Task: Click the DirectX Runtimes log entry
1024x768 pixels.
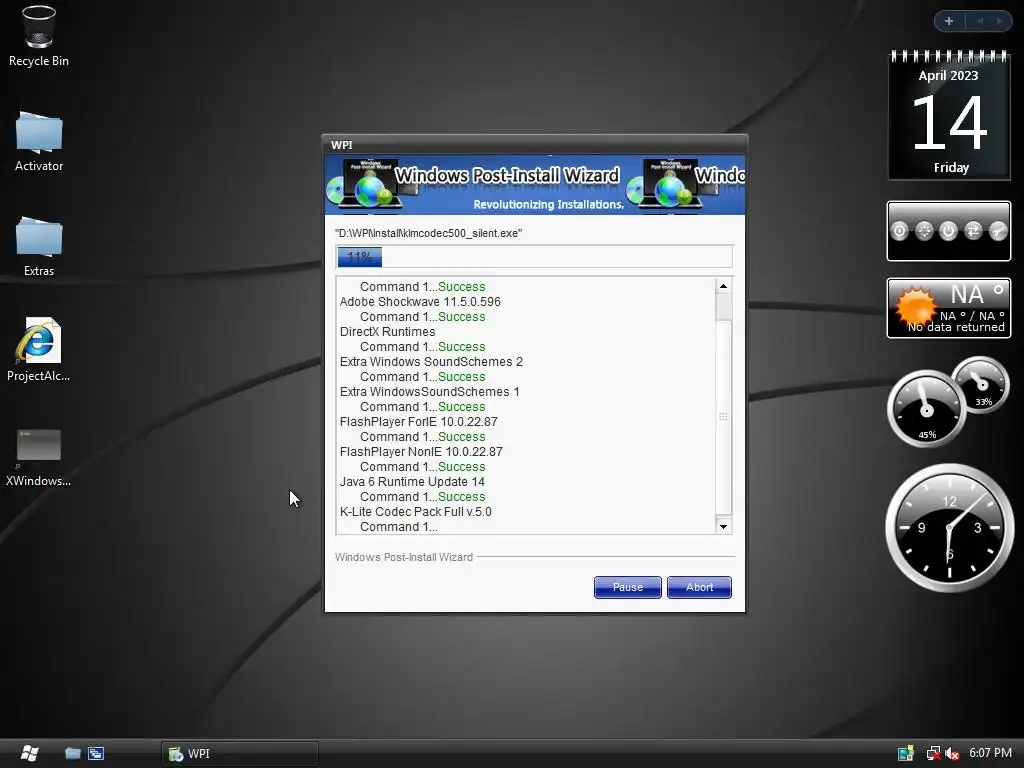Action: (387, 332)
